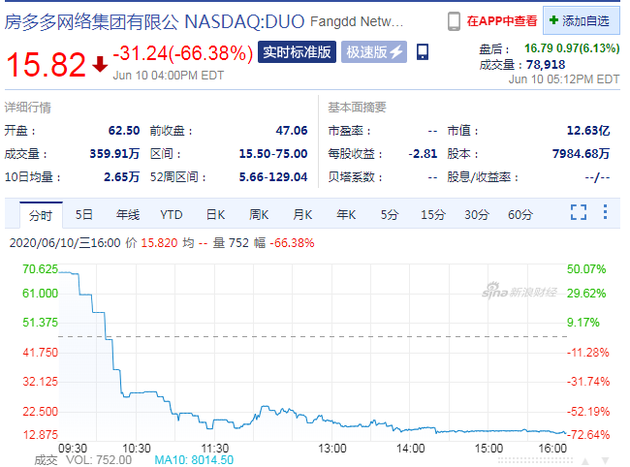
Task: Click the day range 15.50-75.00
Action: 273,154
